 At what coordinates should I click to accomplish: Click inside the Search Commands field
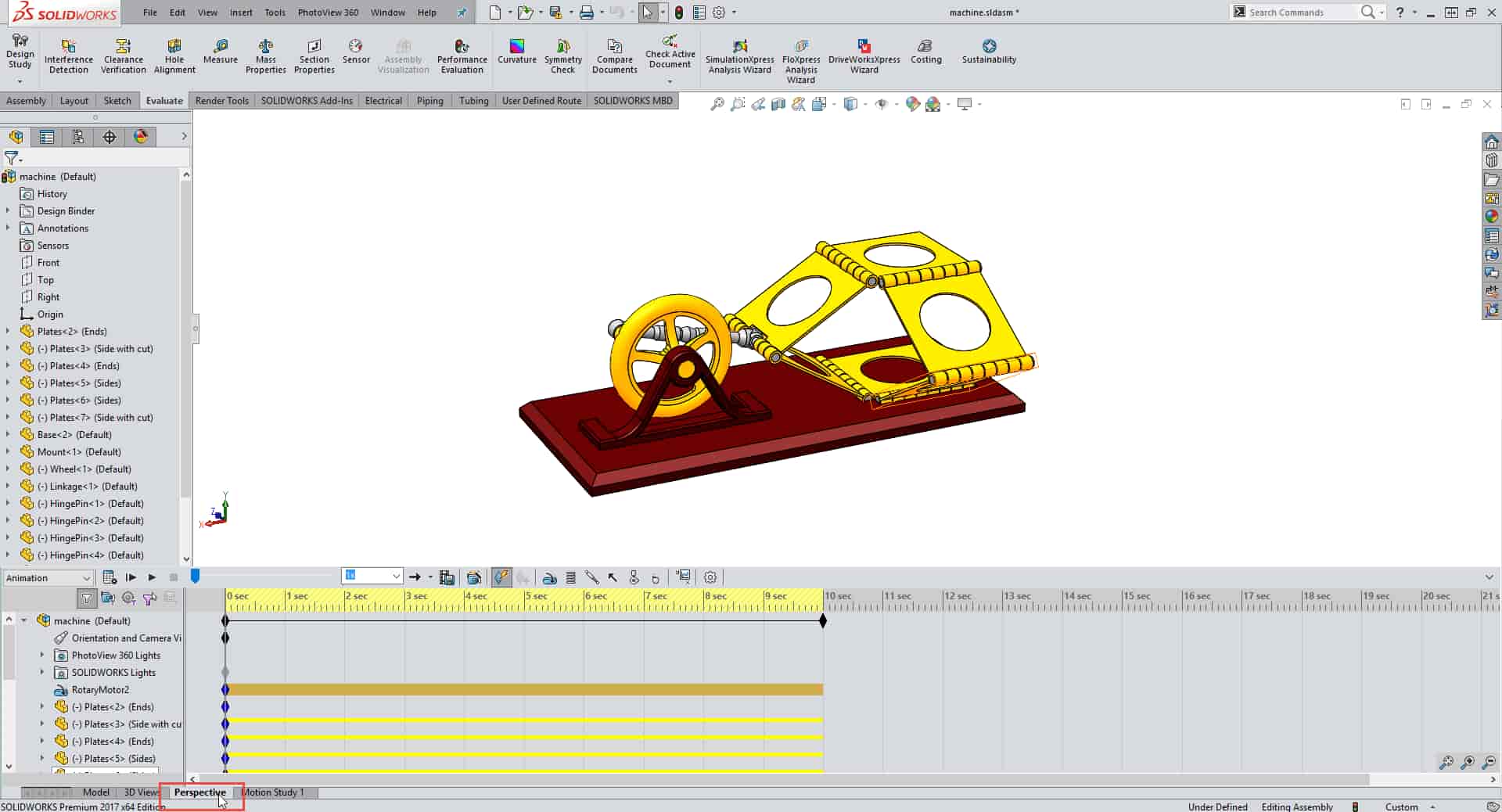tap(1299, 12)
